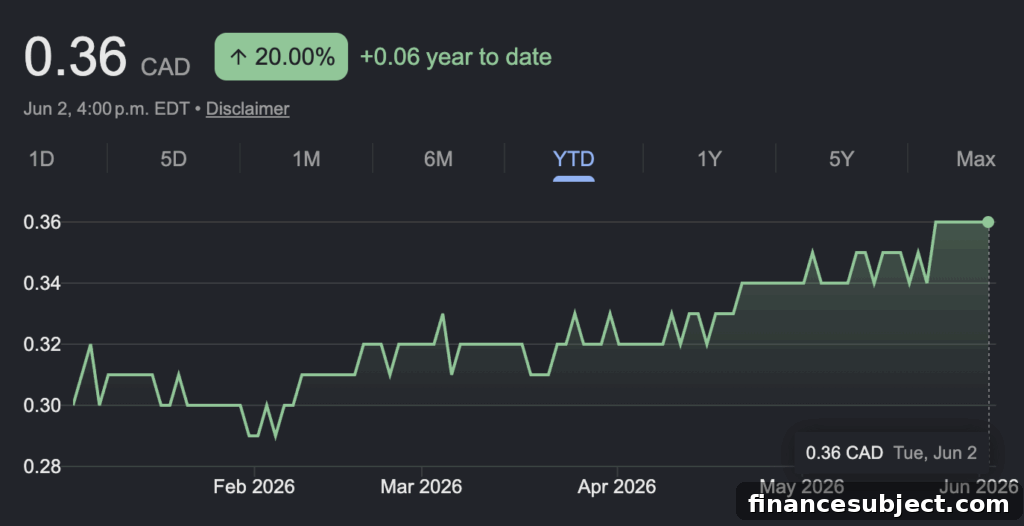
Task: Switch chart to 1M range
Action: [306, 159]
